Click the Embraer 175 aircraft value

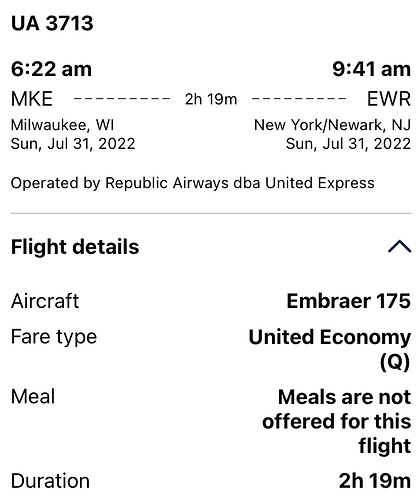coord(349,301)
